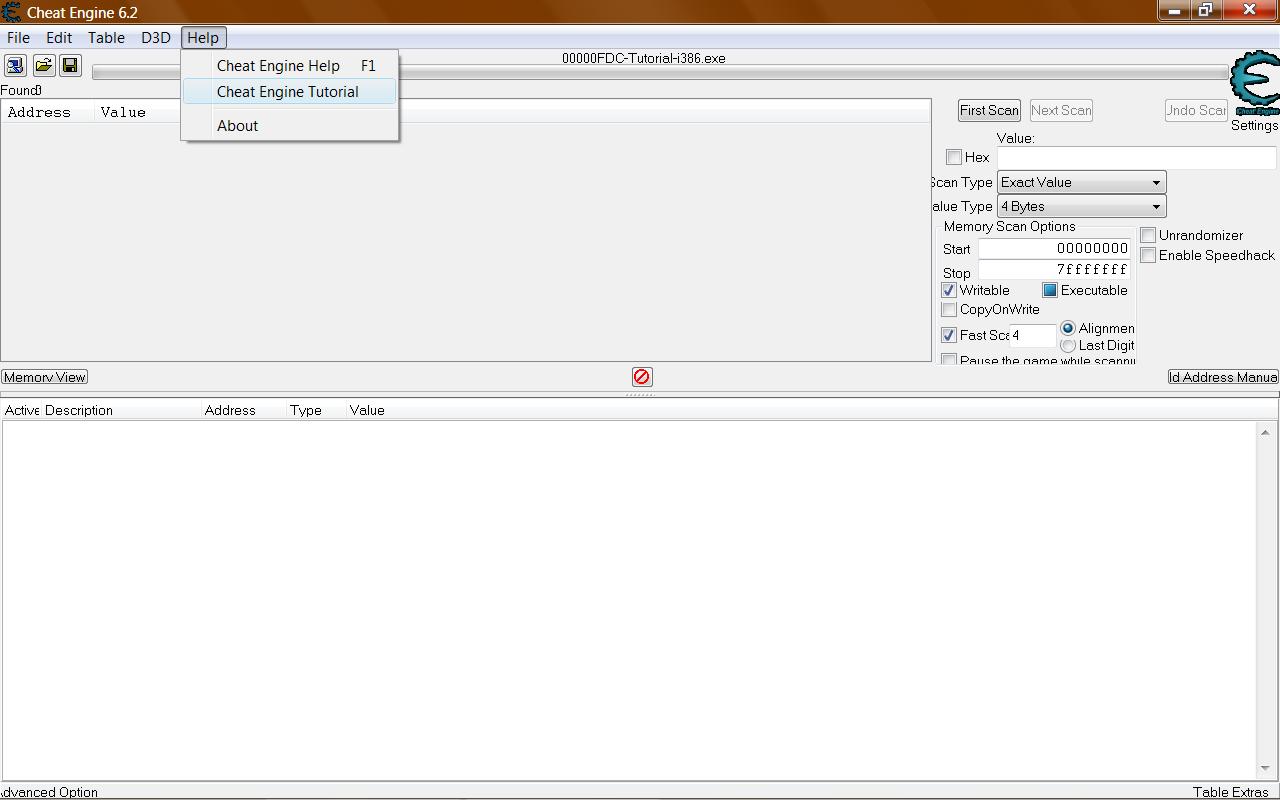Image resolution: width=1280 pixels, height=800 pixels.
Task: Disable the Fast Scan checkbox
Action: pyautogui.click(x=949, y=335)
